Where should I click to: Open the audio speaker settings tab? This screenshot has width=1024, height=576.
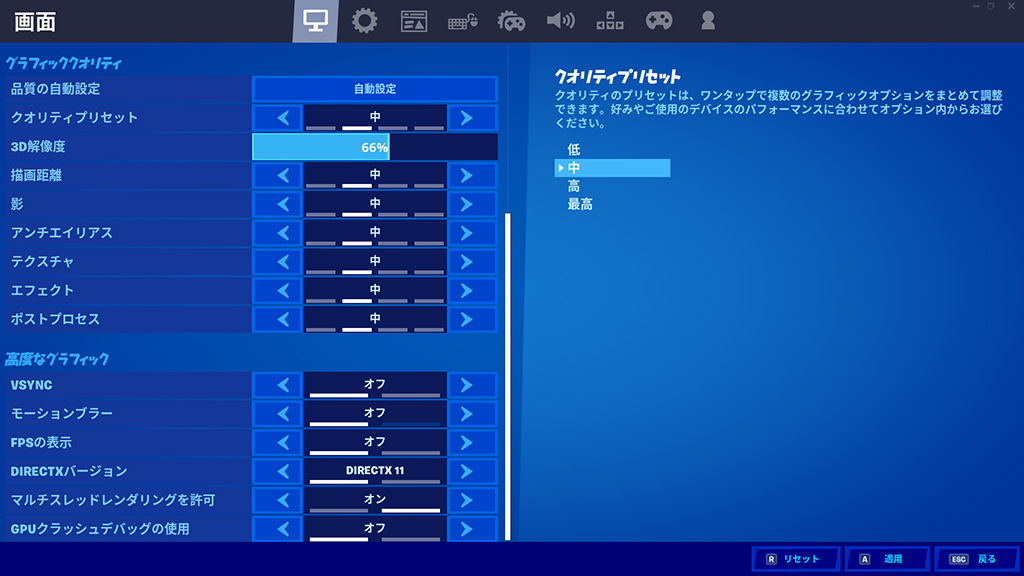tap(560, 21)
